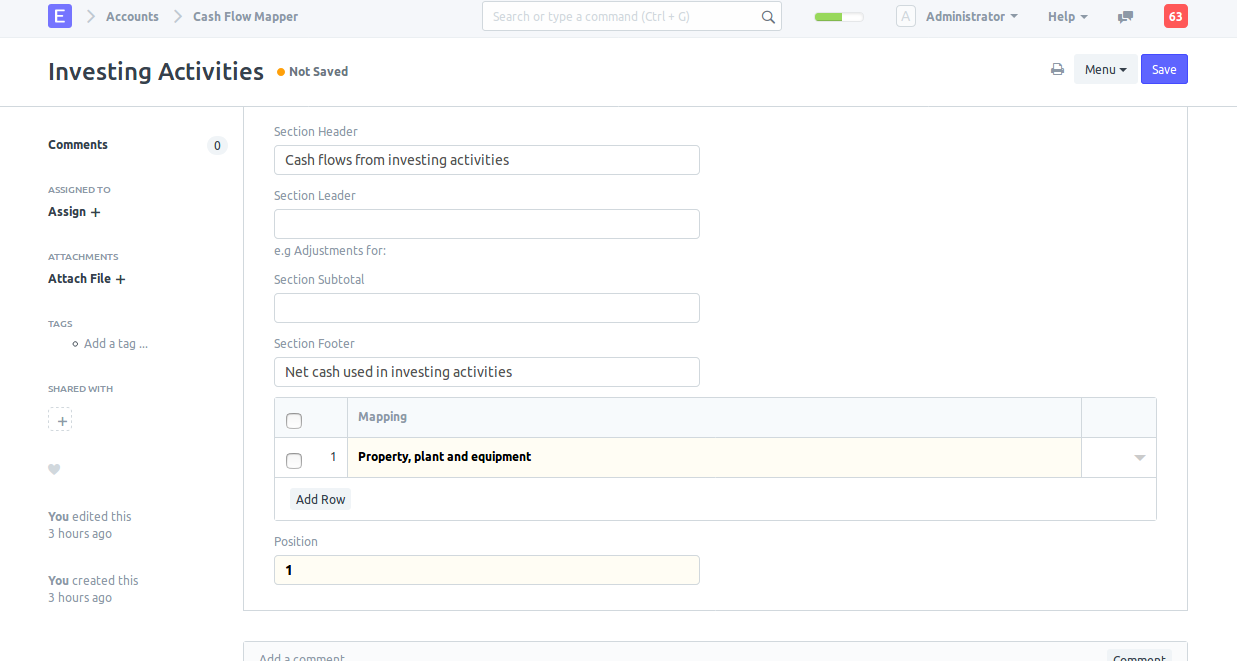This screenshot has height=661, width=1237.
Task: Click the heart like icon
Action: 54,469
